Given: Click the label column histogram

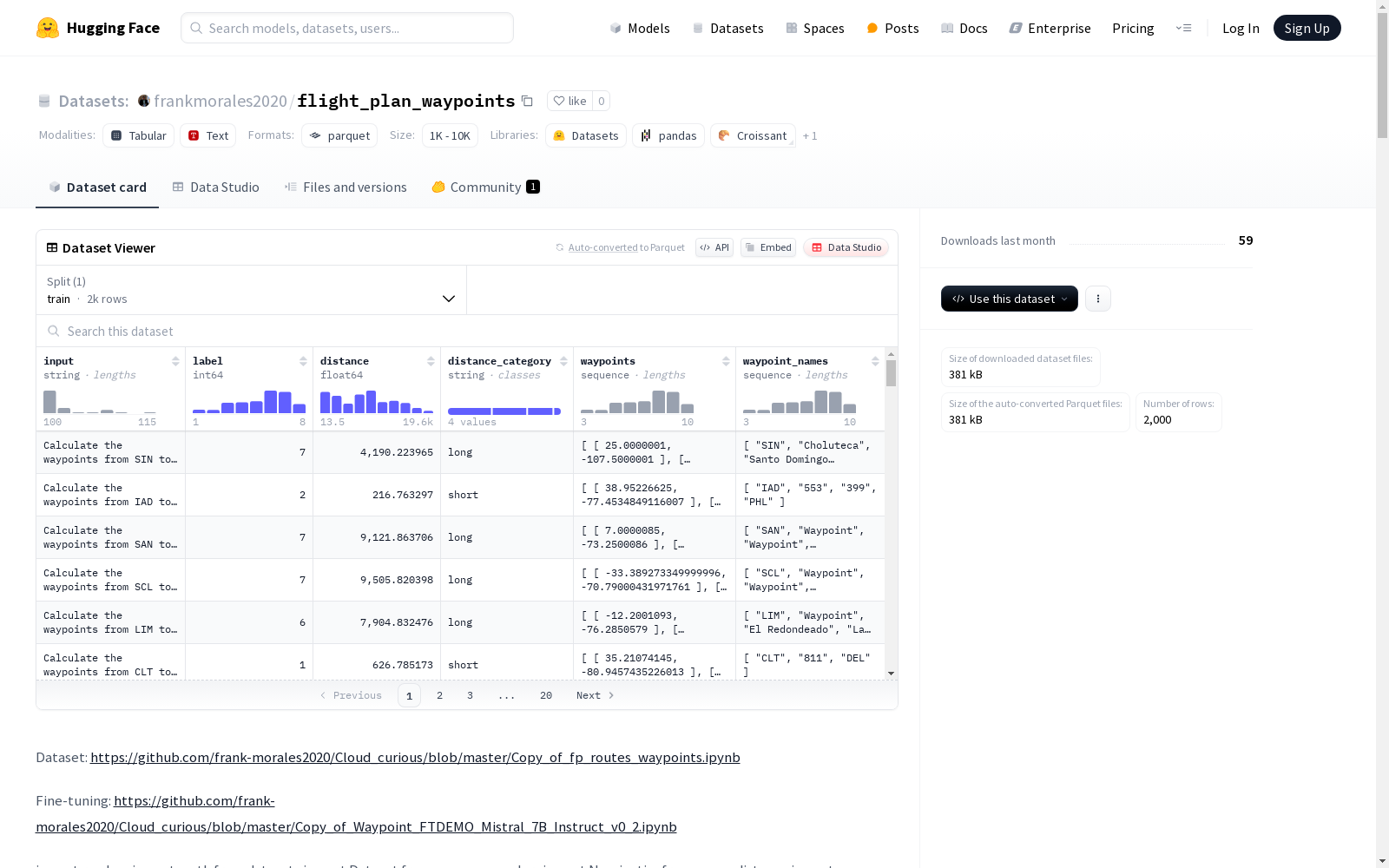Looking at the screenshot, I should click(x=249, y=401).
